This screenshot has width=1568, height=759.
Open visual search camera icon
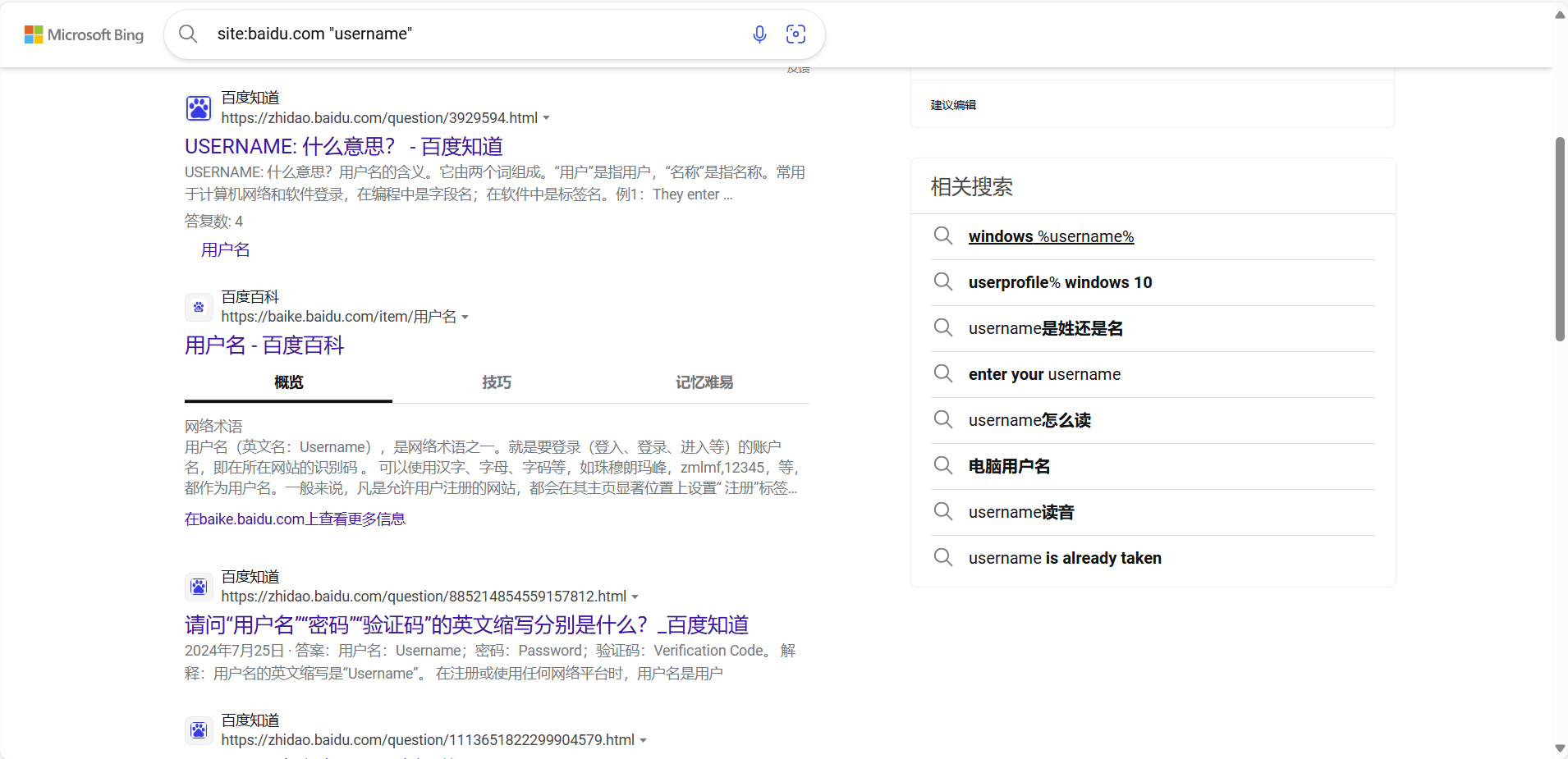(x=795, y=34)
